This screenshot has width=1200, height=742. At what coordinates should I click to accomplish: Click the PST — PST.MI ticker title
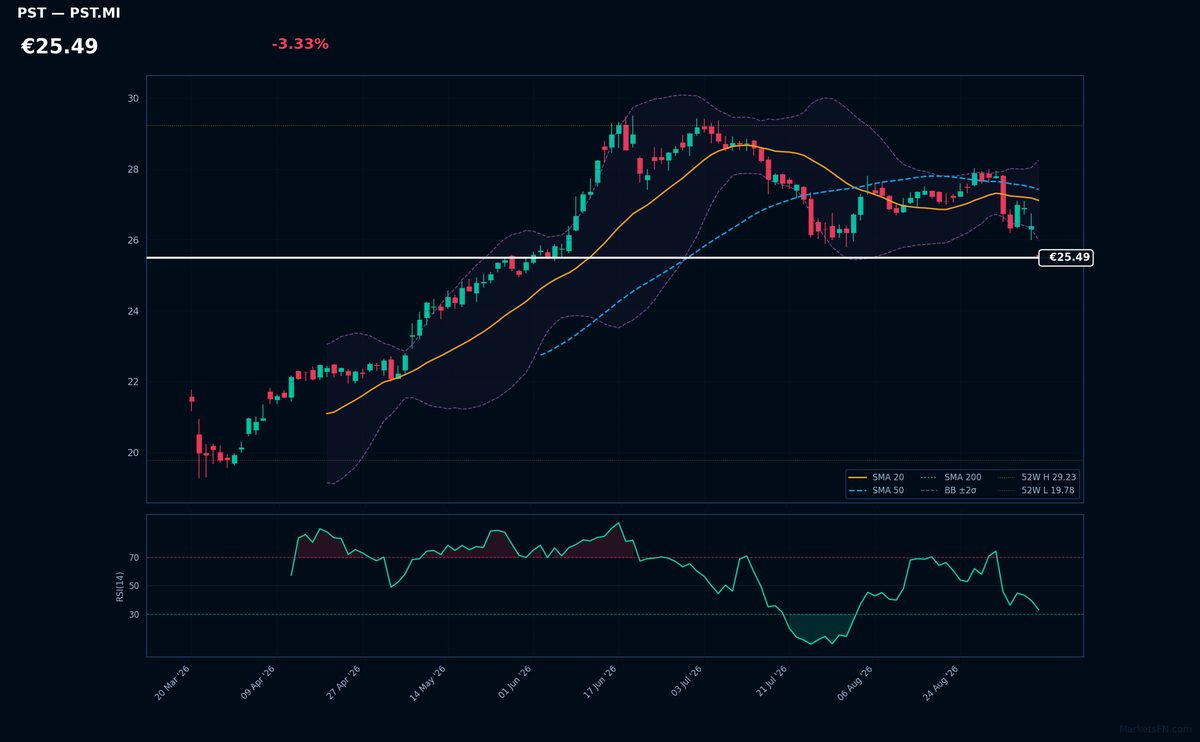pos(68,13)
